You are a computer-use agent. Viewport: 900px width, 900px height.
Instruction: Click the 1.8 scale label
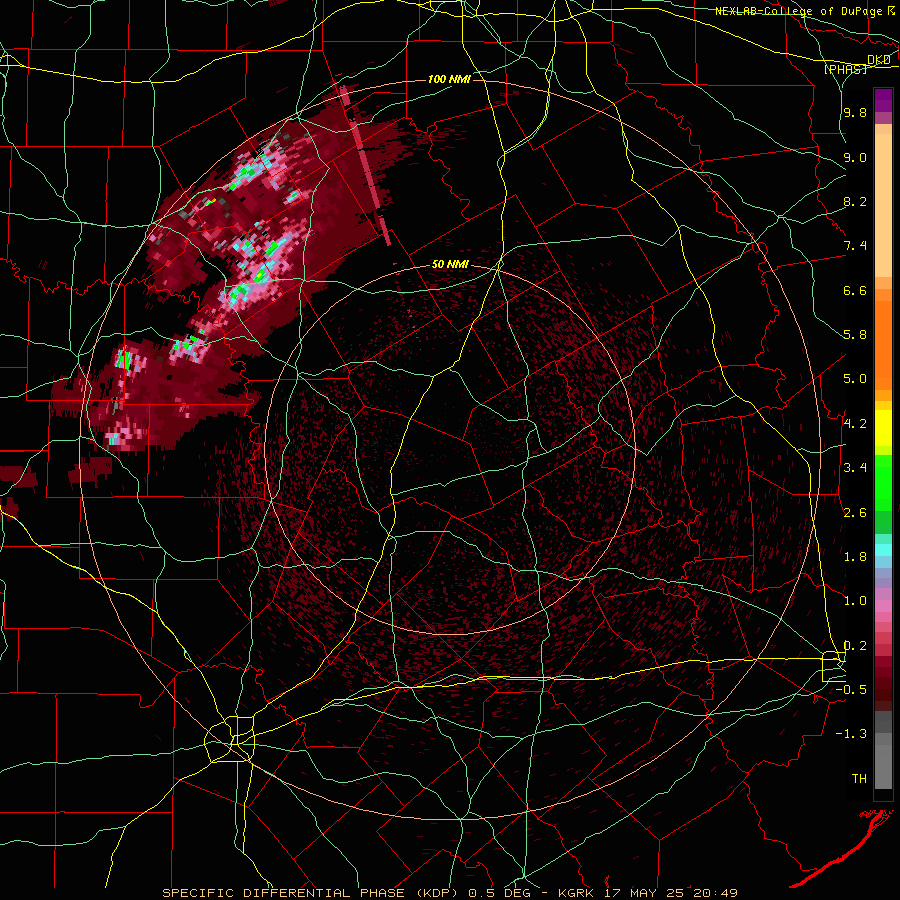[x=855, y=557]
